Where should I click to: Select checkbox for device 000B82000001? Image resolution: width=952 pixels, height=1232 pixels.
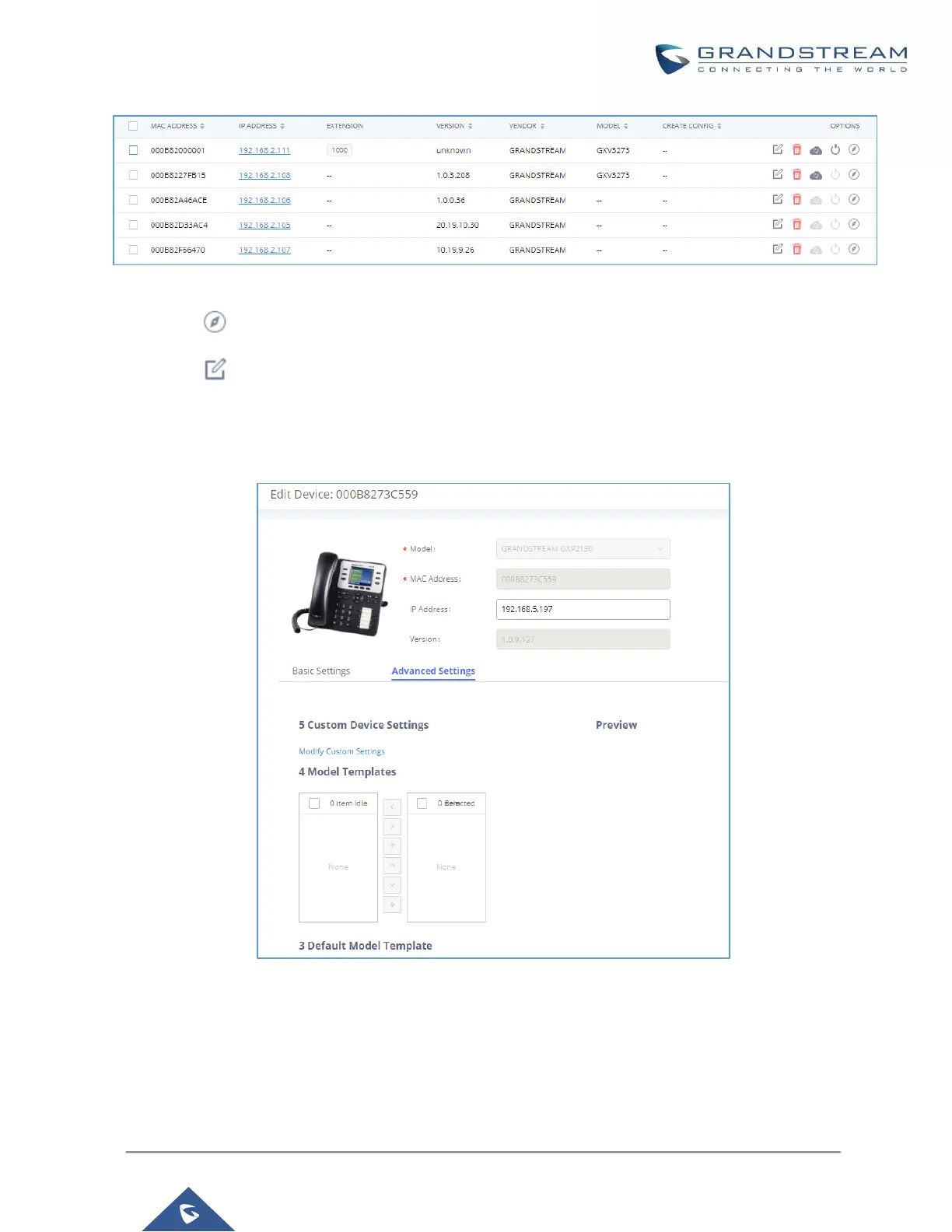tap(133, 150)
